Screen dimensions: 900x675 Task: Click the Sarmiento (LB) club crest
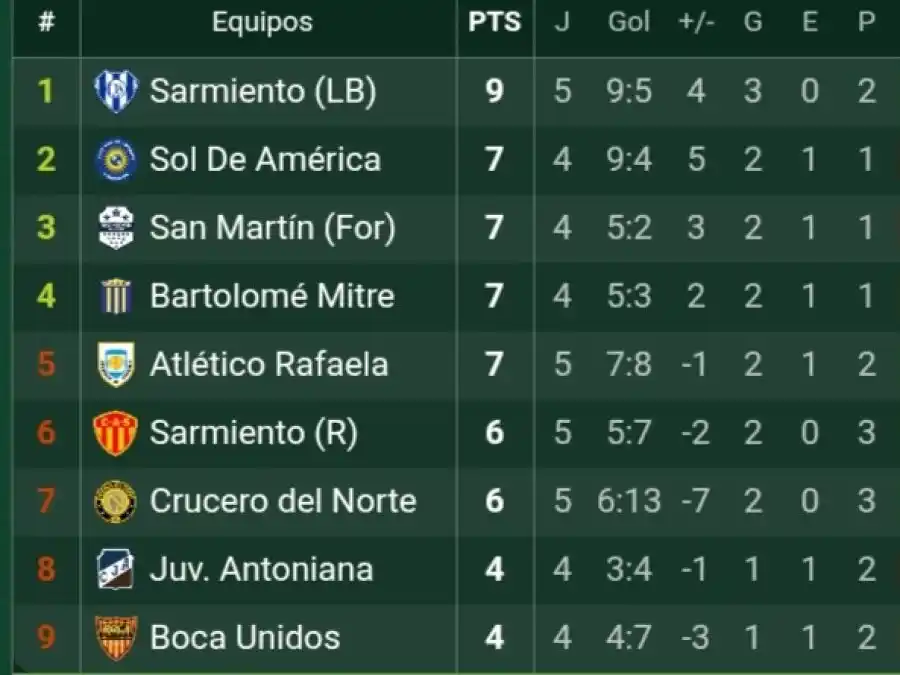click(x=115, y=92)
